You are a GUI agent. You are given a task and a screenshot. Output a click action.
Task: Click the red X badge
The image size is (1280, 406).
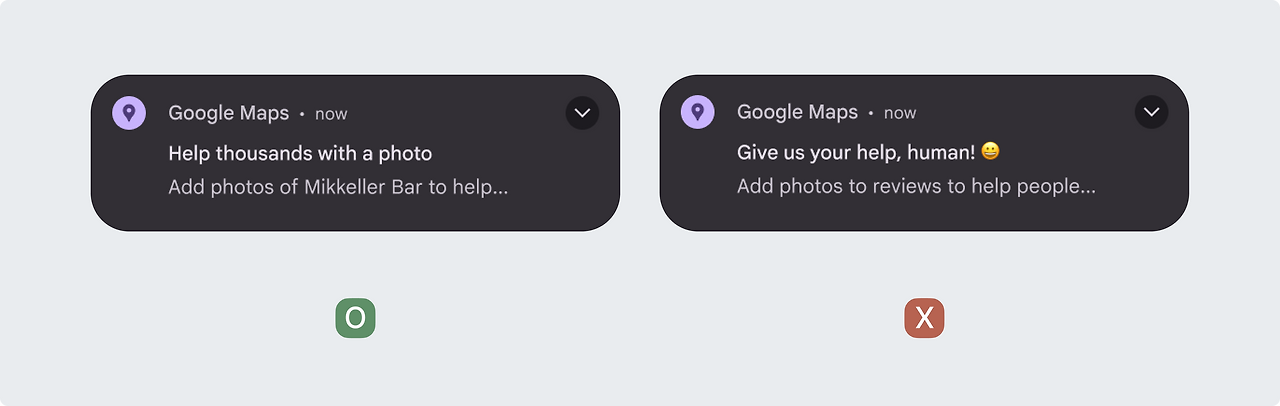pyautogui.click(x=924, y=318)
